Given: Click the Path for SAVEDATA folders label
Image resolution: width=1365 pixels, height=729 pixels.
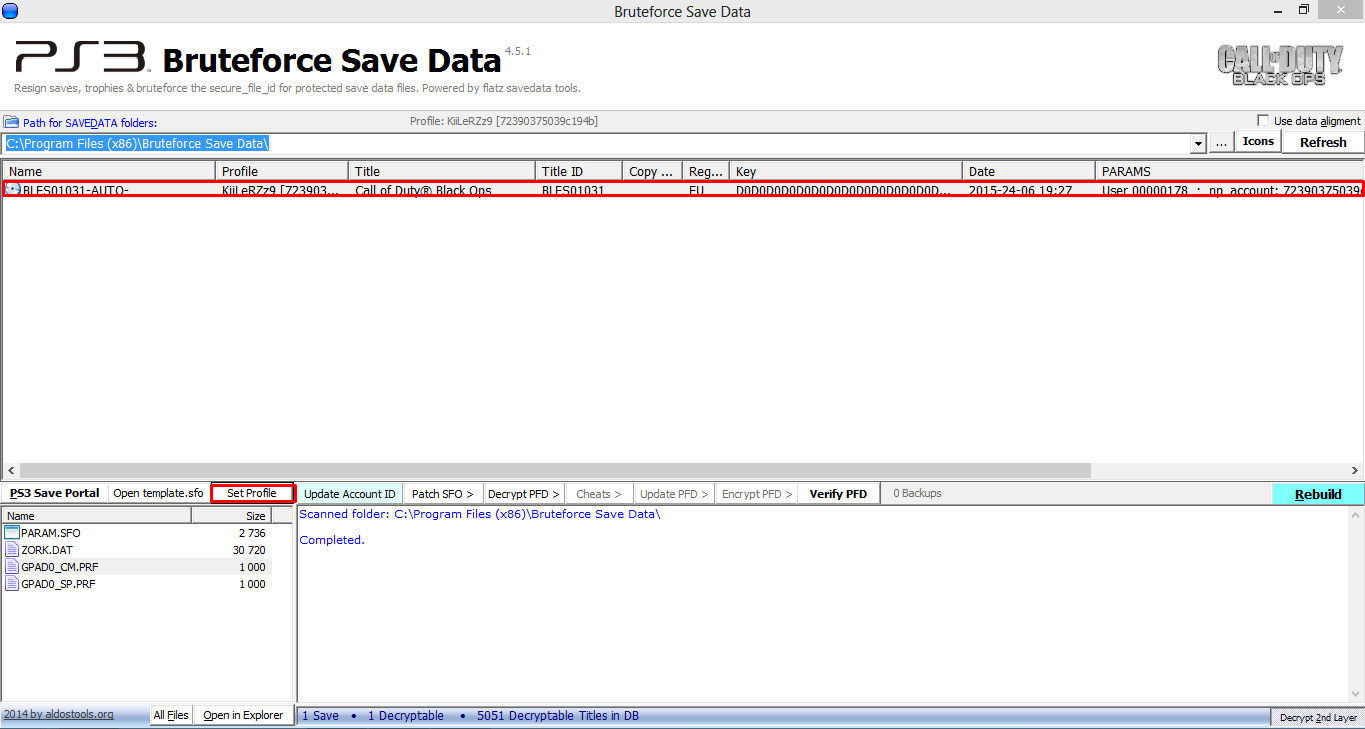Looking at the screenshot, I should (90, 122).
